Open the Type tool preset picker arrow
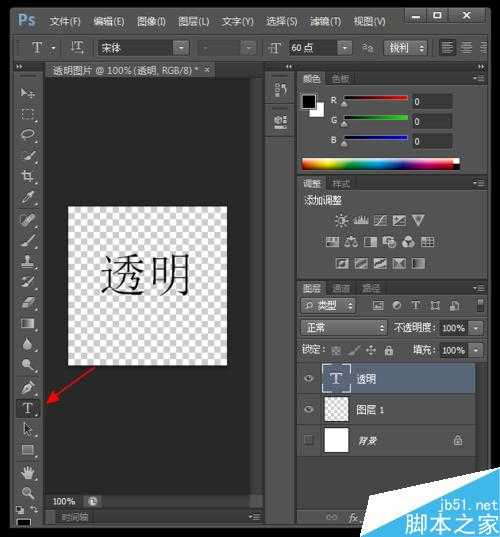The width and height of the screenshot is (500, 537). click(53, 48)
